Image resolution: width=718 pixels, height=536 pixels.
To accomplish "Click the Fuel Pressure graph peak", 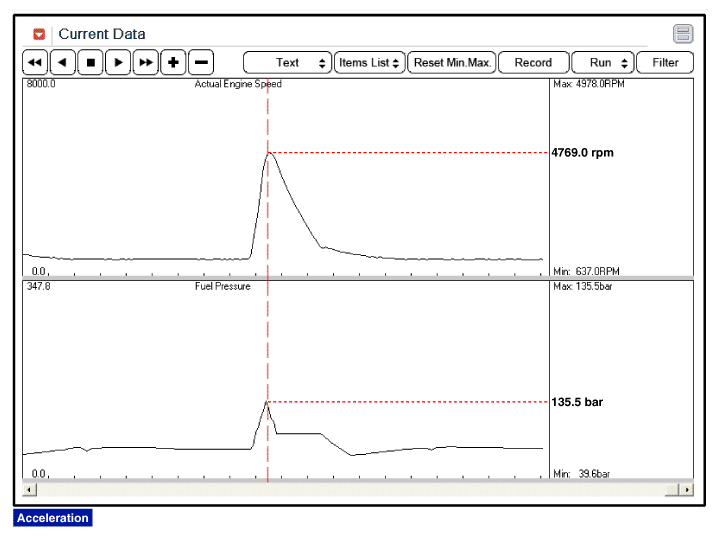I will pyautogui.click(x=267, y=402).
